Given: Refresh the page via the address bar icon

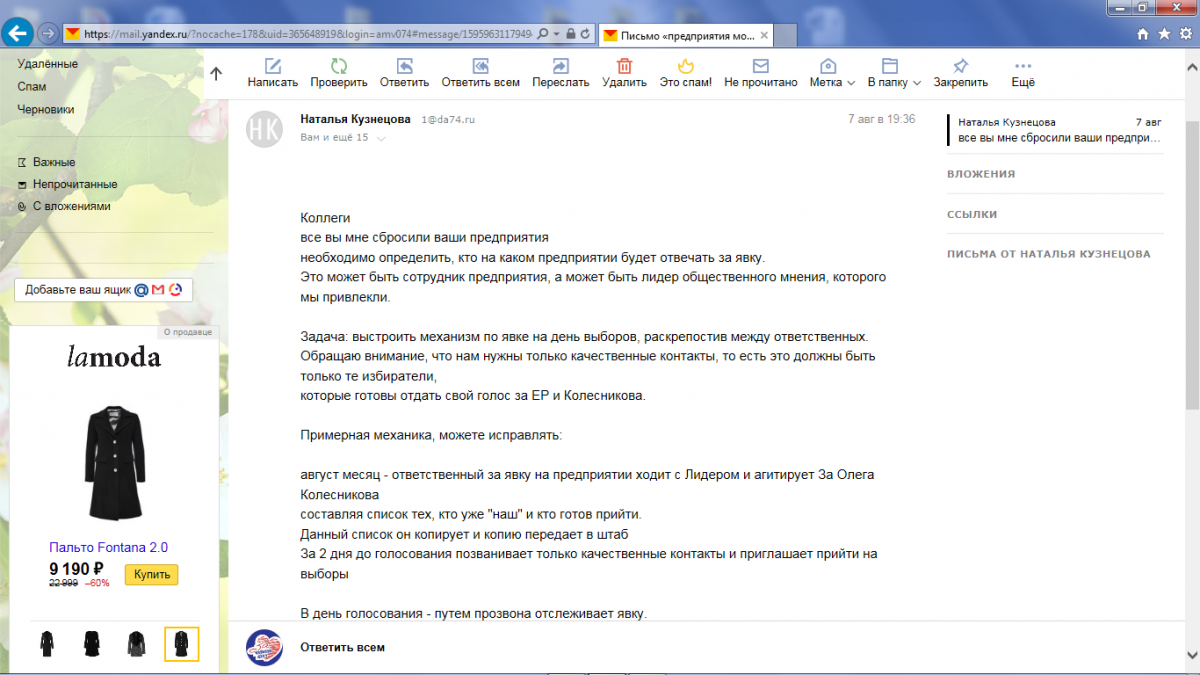Looking at the screenshot, I should coord(587,33).
